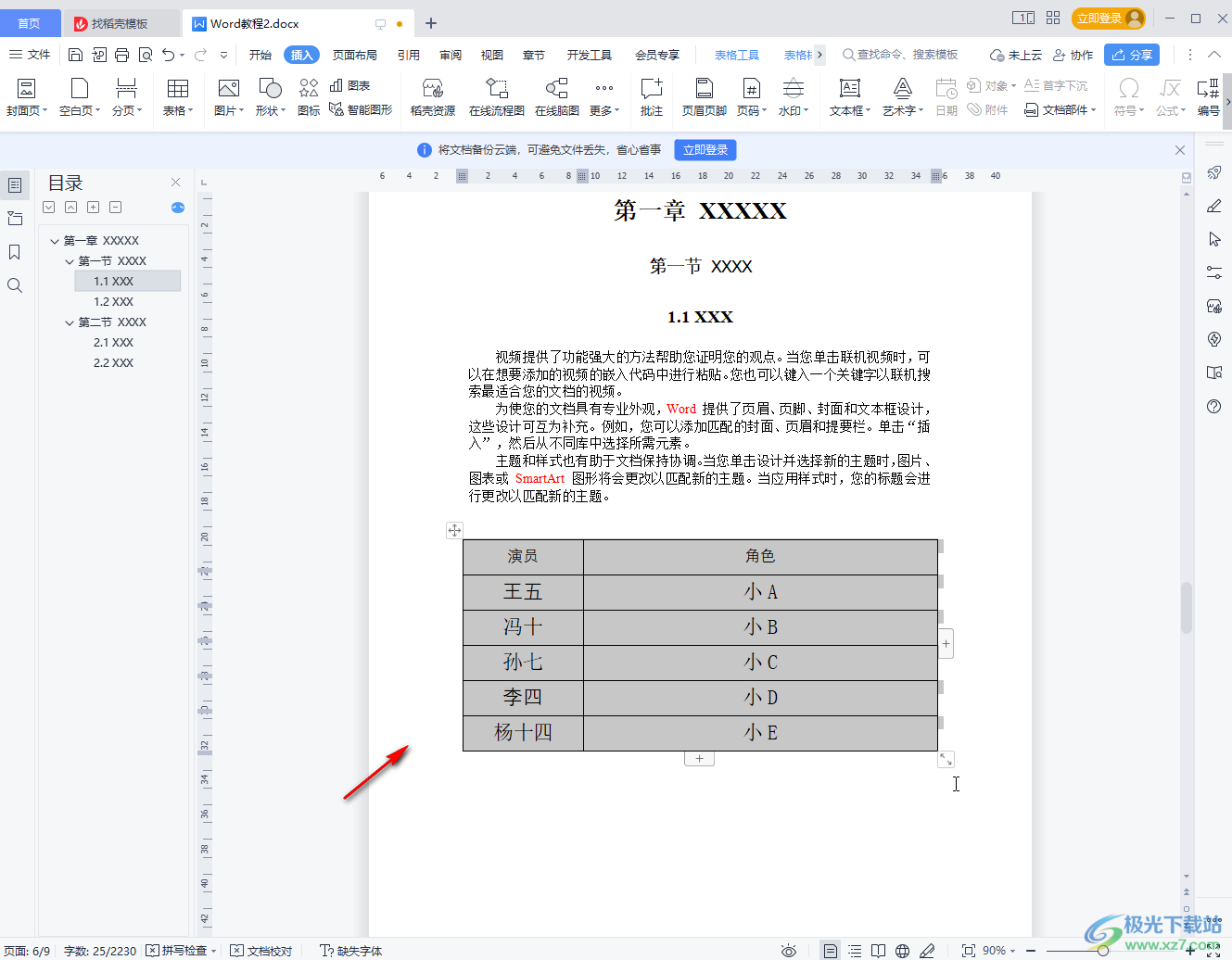Image resolution: width=1232 pixels, height=960 pixels.
Task: Click the Save icon in quick toolbar
Action: (76, 55)
